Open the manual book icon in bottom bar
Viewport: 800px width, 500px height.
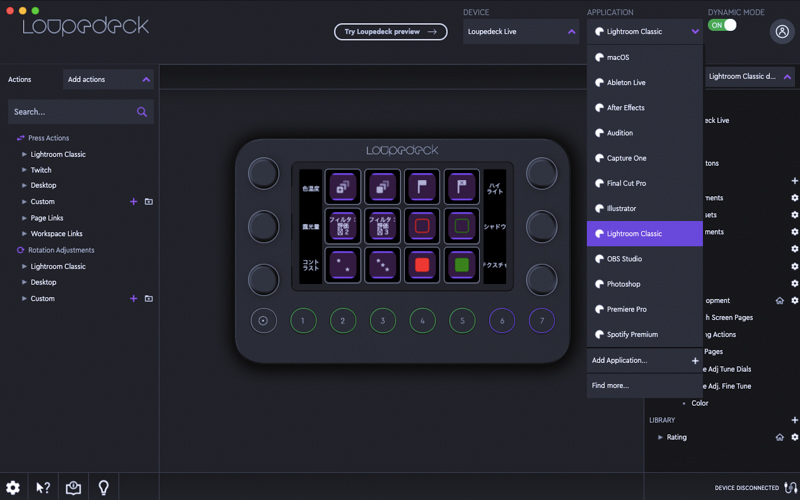click(73, 488)
